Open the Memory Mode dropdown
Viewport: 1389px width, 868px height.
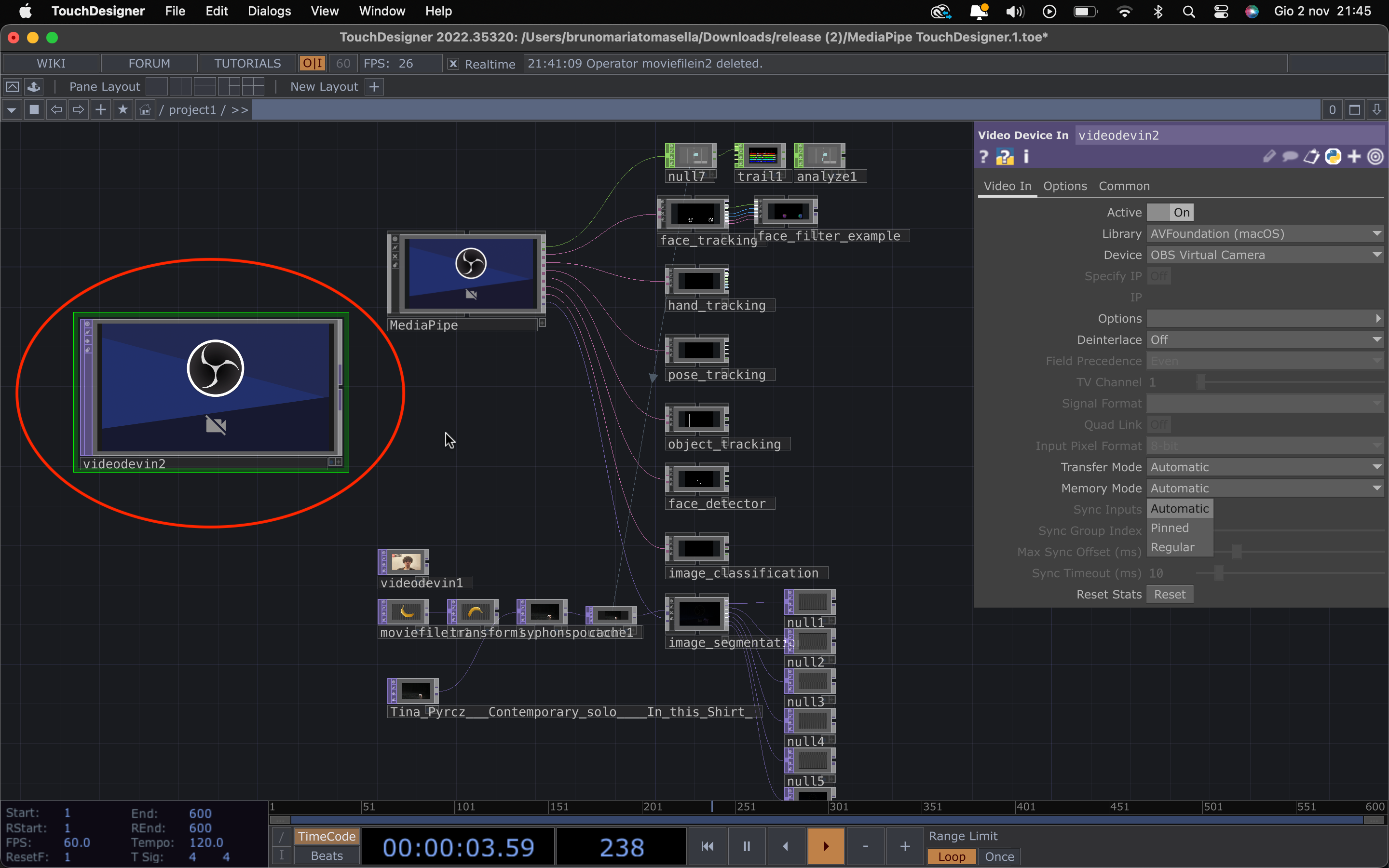click(1265, 488)
